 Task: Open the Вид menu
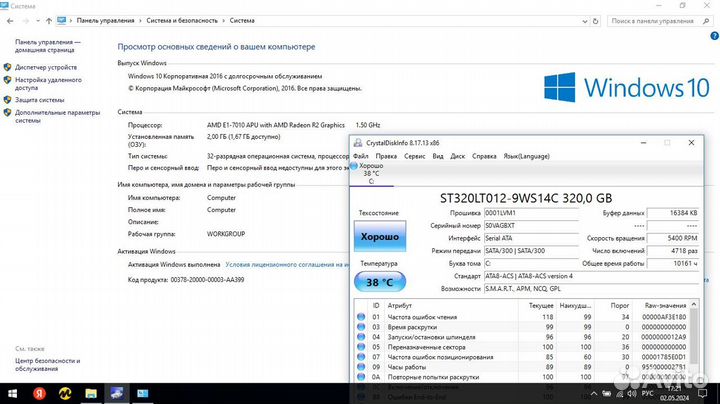(x=438, y=156)
